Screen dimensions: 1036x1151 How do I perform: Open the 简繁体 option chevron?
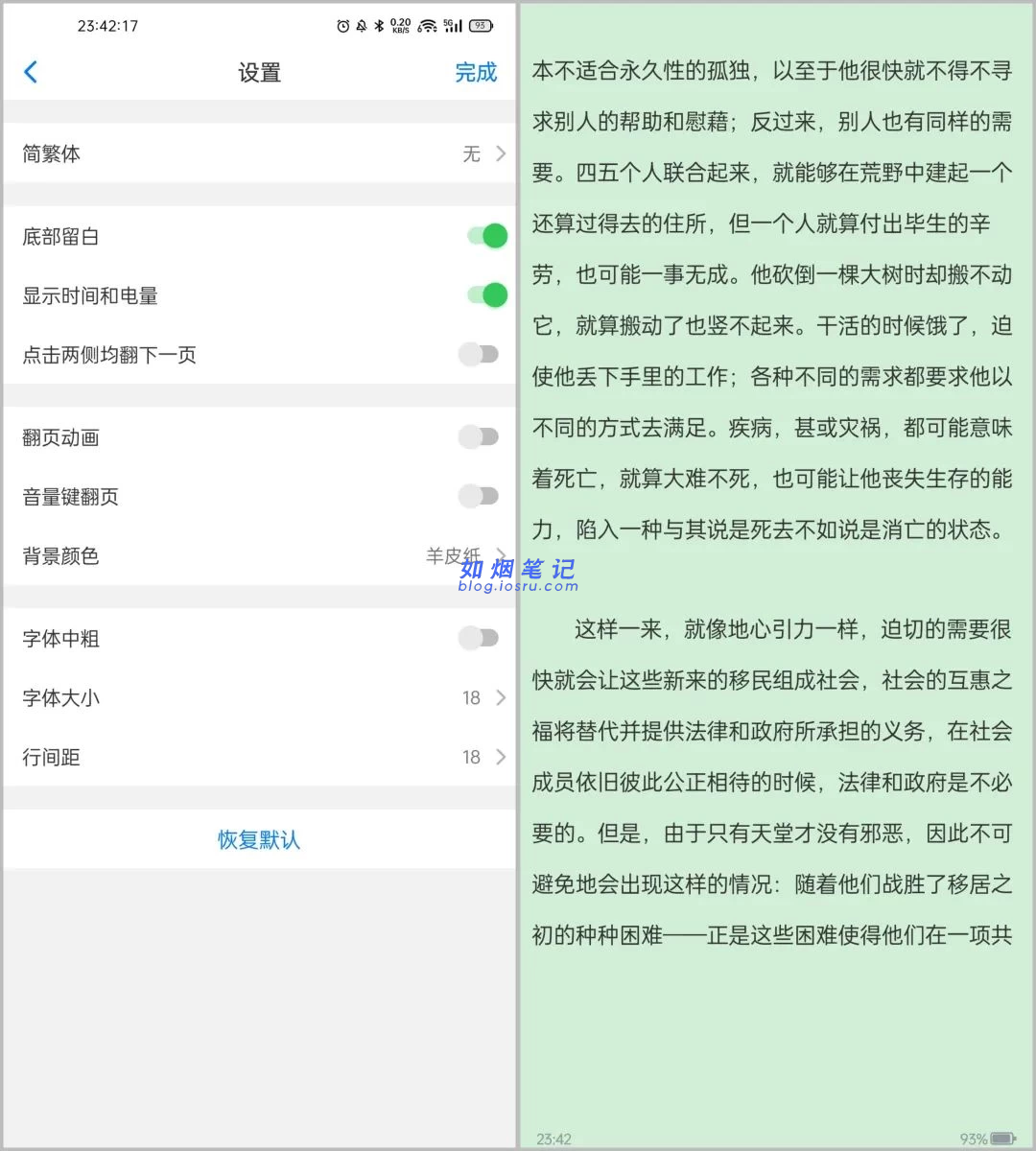(501, 153)
